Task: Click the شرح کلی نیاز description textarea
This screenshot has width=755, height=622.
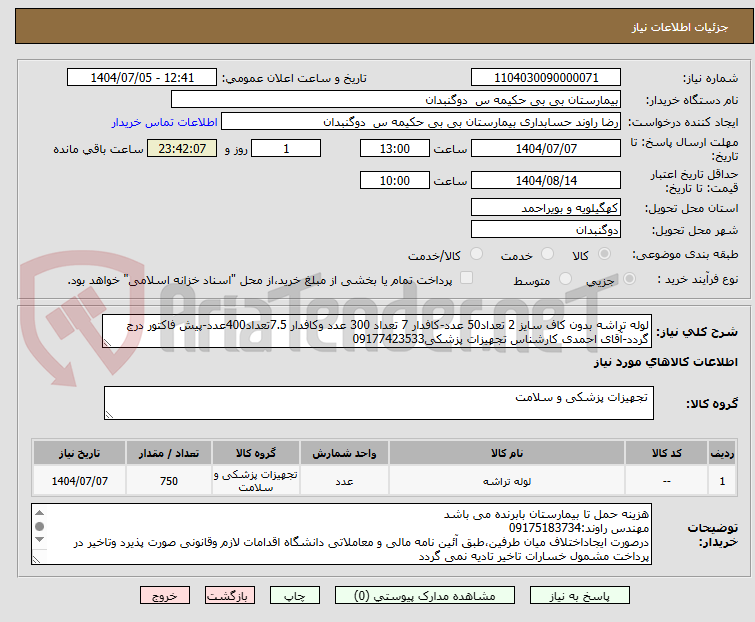Action: (x=377, y=331)
